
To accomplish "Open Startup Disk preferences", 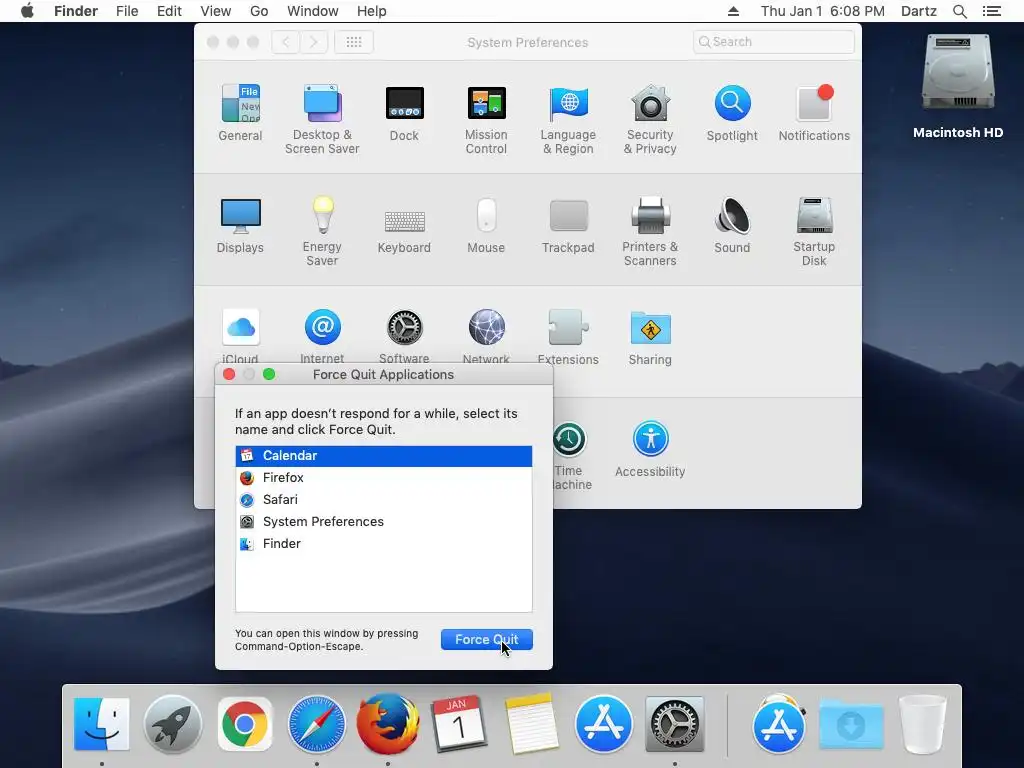I will (814, 231).
